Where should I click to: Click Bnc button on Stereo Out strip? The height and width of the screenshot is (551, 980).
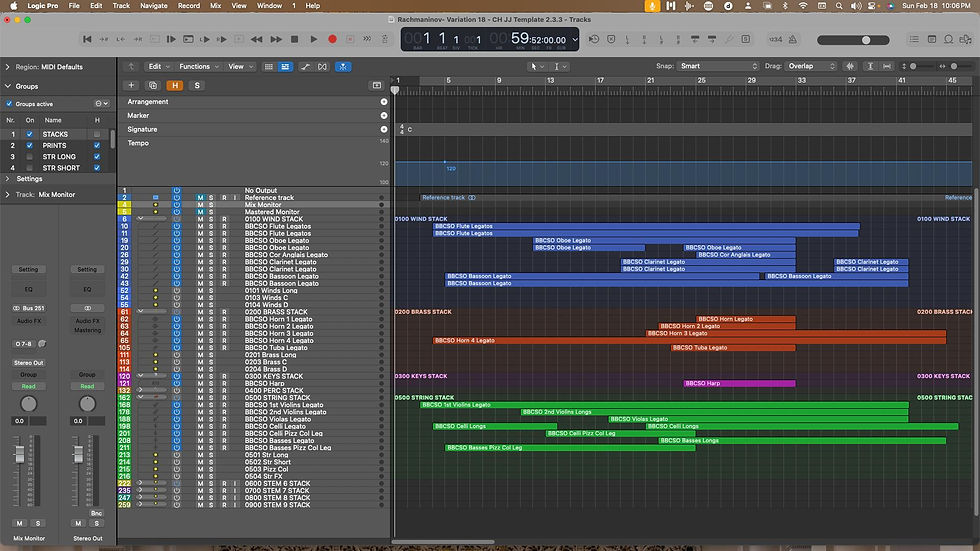click(96, 514)
